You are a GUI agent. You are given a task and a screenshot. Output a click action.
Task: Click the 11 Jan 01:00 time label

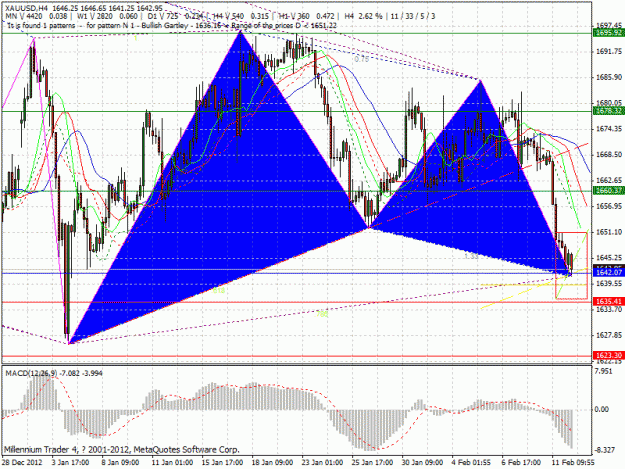point(172,463)
